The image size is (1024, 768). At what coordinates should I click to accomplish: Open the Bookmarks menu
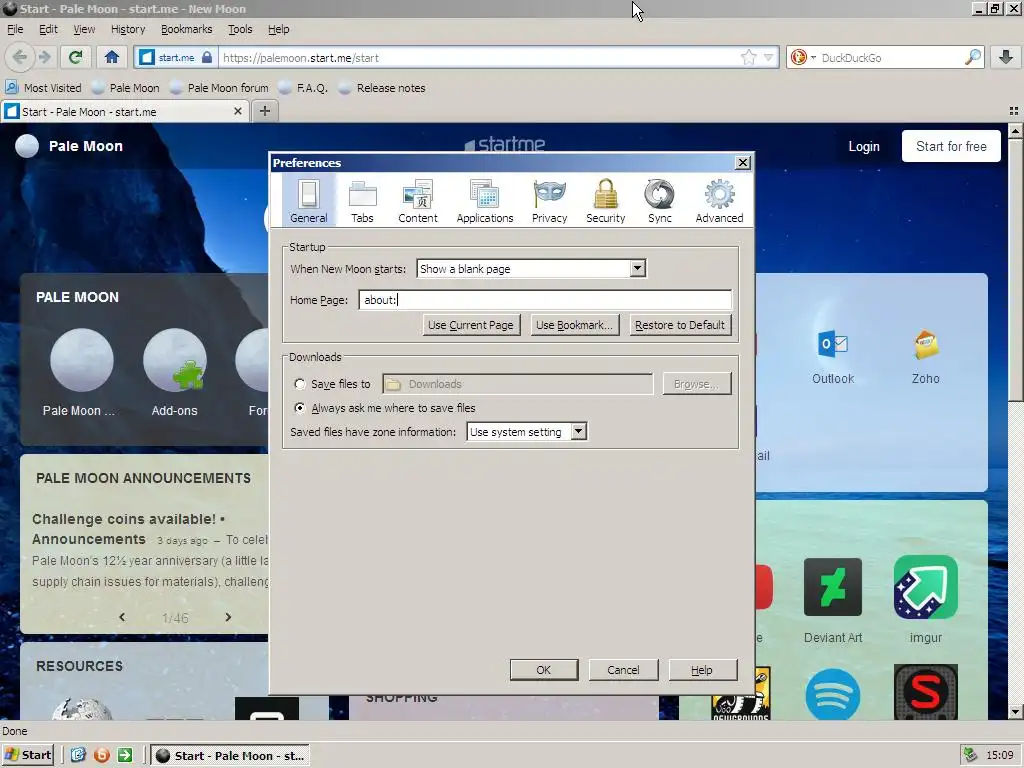coord(187,29)
